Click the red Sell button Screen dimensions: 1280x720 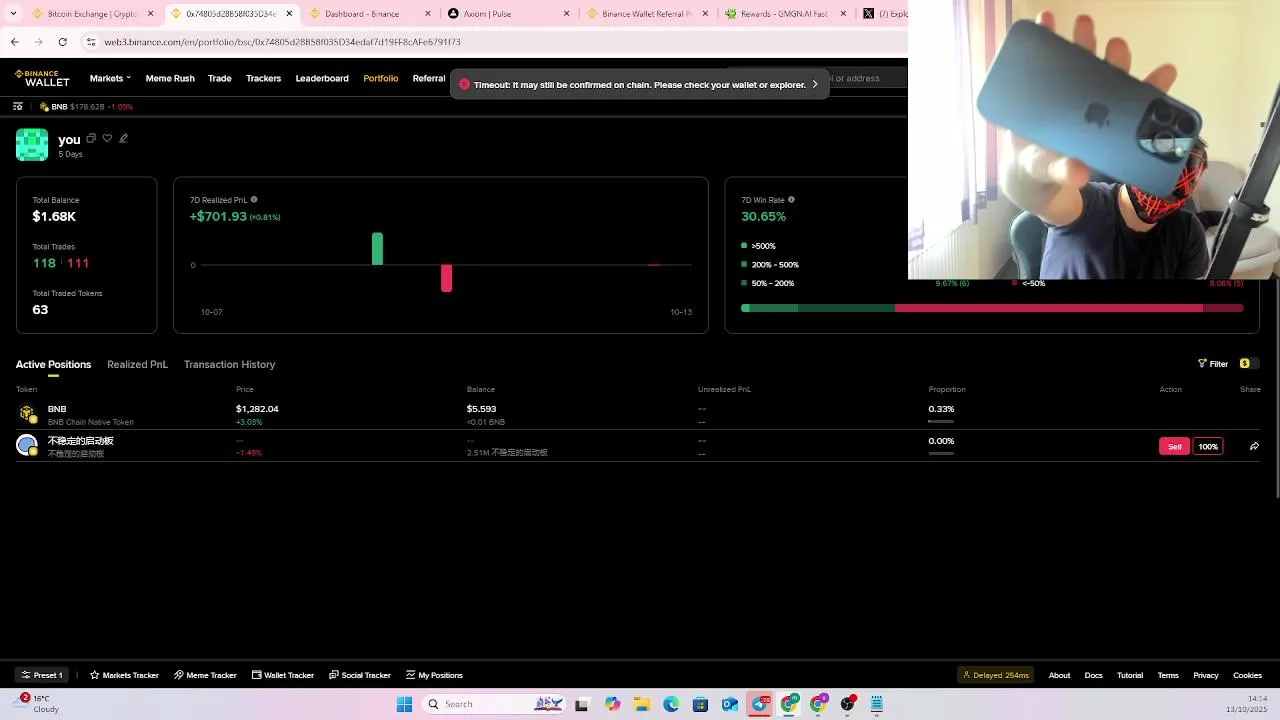(1175, 446)
